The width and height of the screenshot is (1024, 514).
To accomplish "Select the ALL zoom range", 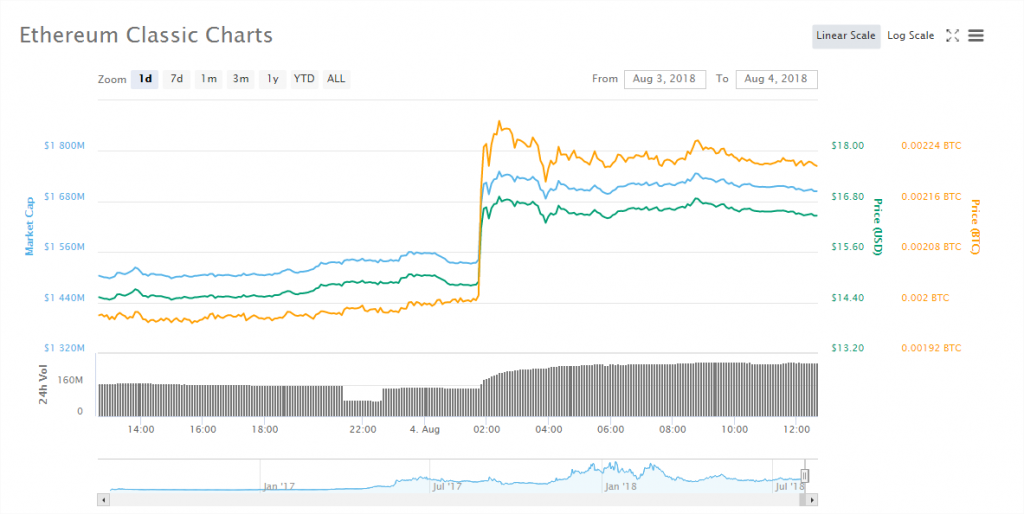I will pos(336,79).
